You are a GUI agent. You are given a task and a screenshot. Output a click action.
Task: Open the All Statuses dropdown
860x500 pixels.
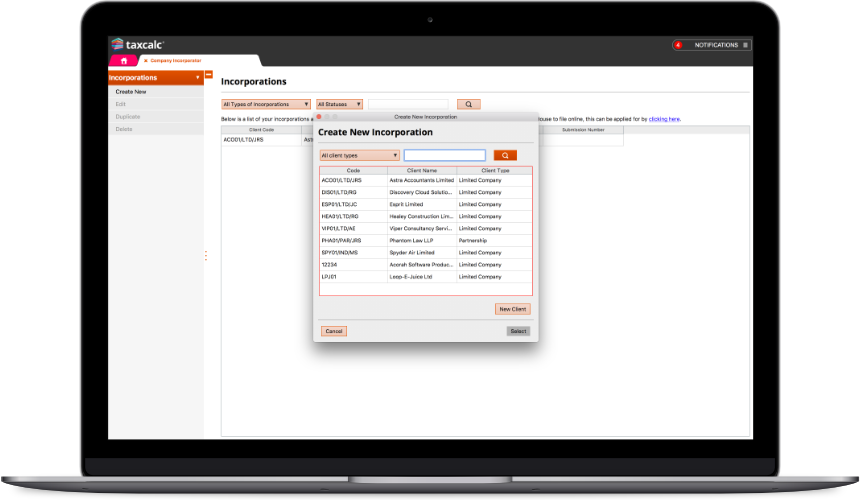tap(340, 104)
